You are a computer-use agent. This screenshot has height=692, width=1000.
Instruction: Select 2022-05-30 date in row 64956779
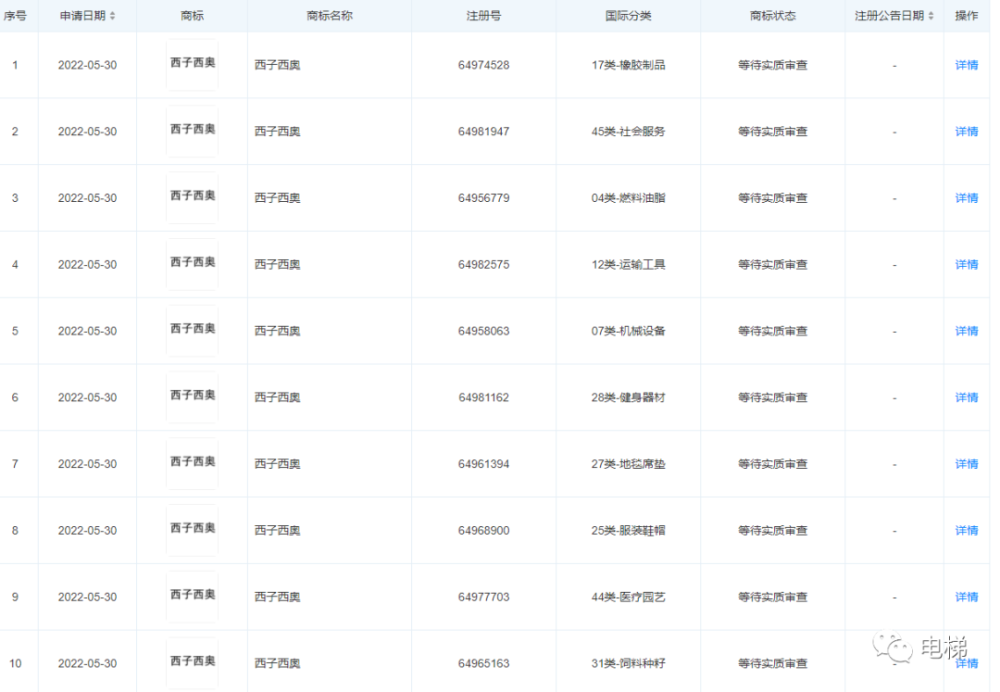coord(87,198)
